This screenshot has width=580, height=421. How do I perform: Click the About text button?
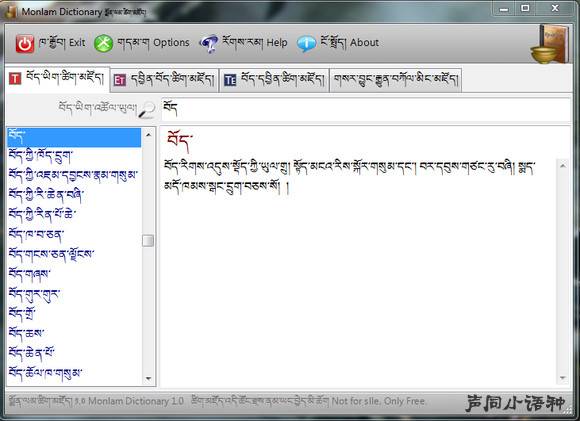(x=364, y=43)
